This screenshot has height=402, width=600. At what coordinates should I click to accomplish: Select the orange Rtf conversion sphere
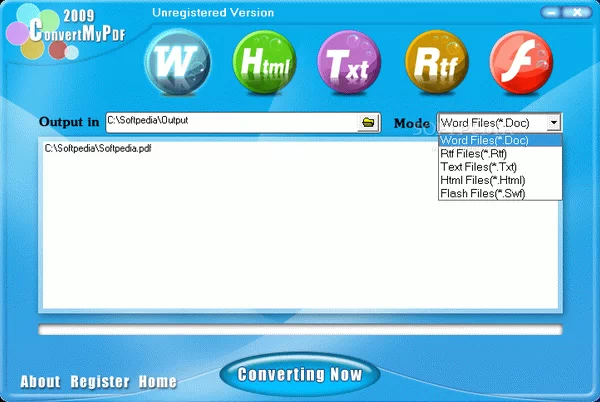[x=437, y=62]
